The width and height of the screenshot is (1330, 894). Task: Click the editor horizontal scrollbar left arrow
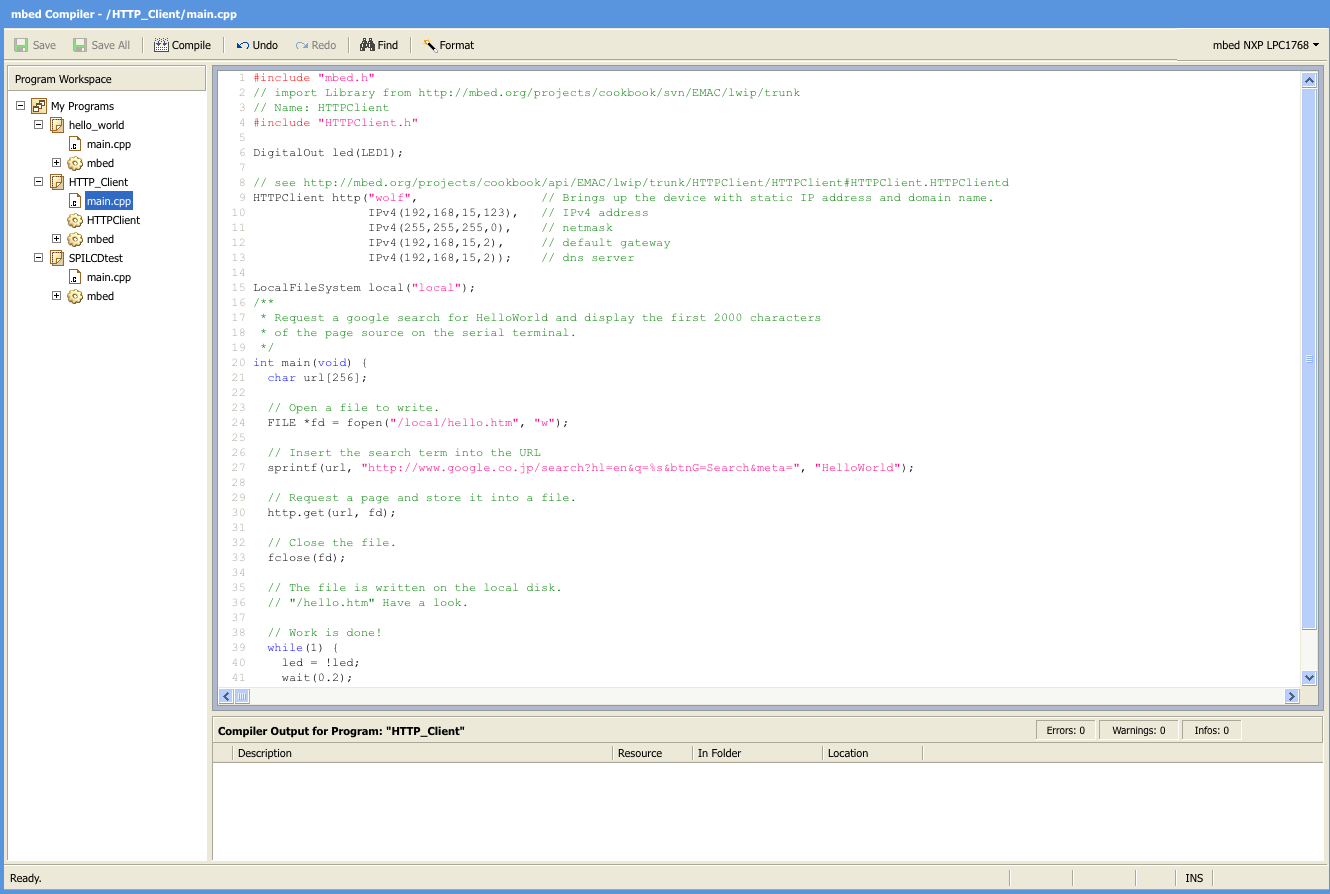click(226, 696)
